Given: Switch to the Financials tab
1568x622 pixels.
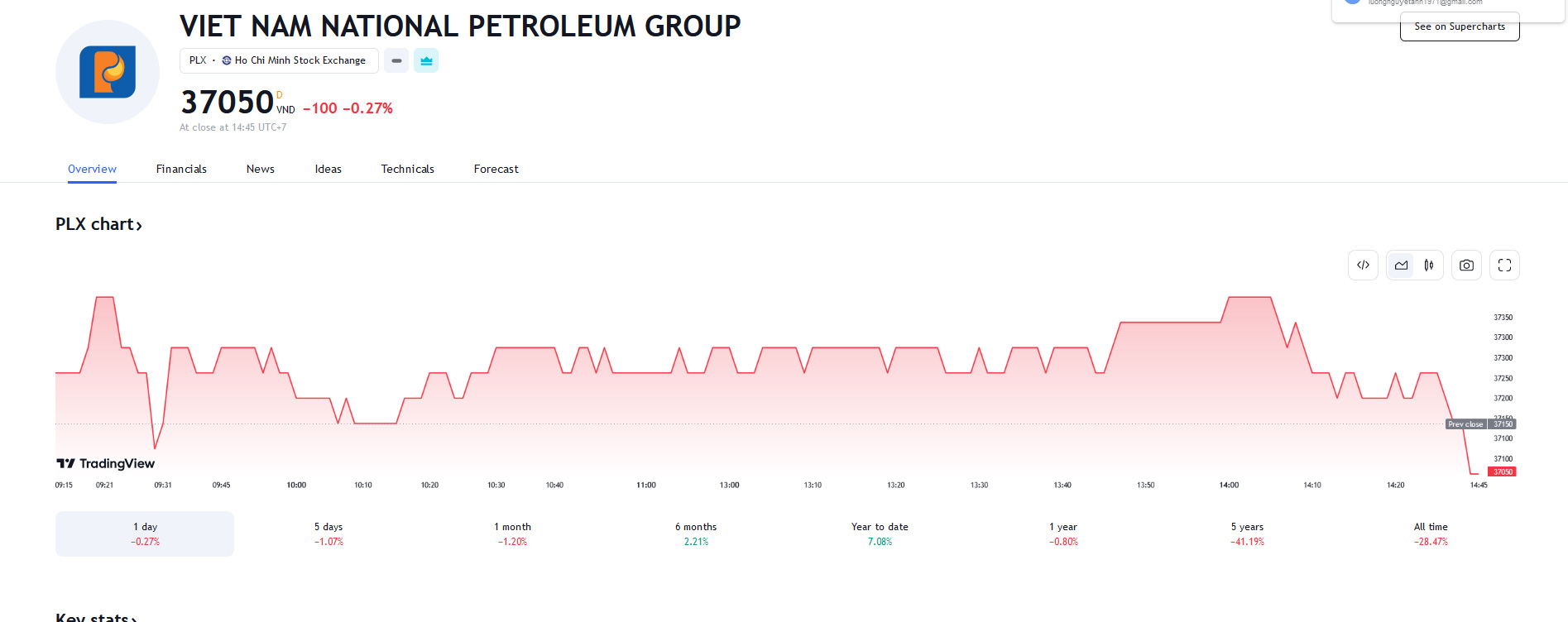Looking at the screenshot, I should click(x=181, y=169).
